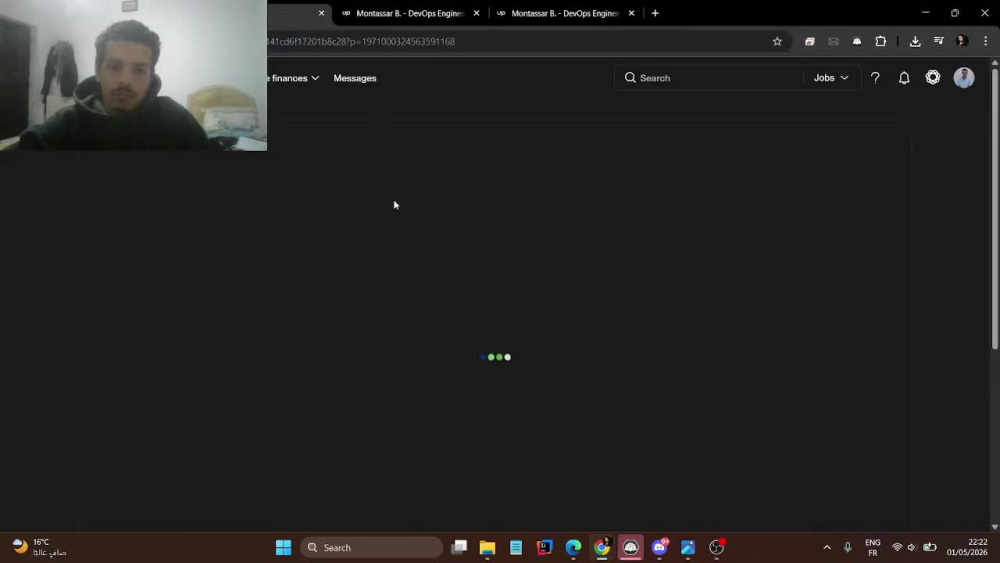This screenshot has width=1000, height=563.
Task: Open Upwork notifications bell
Action: pos(904,78)
